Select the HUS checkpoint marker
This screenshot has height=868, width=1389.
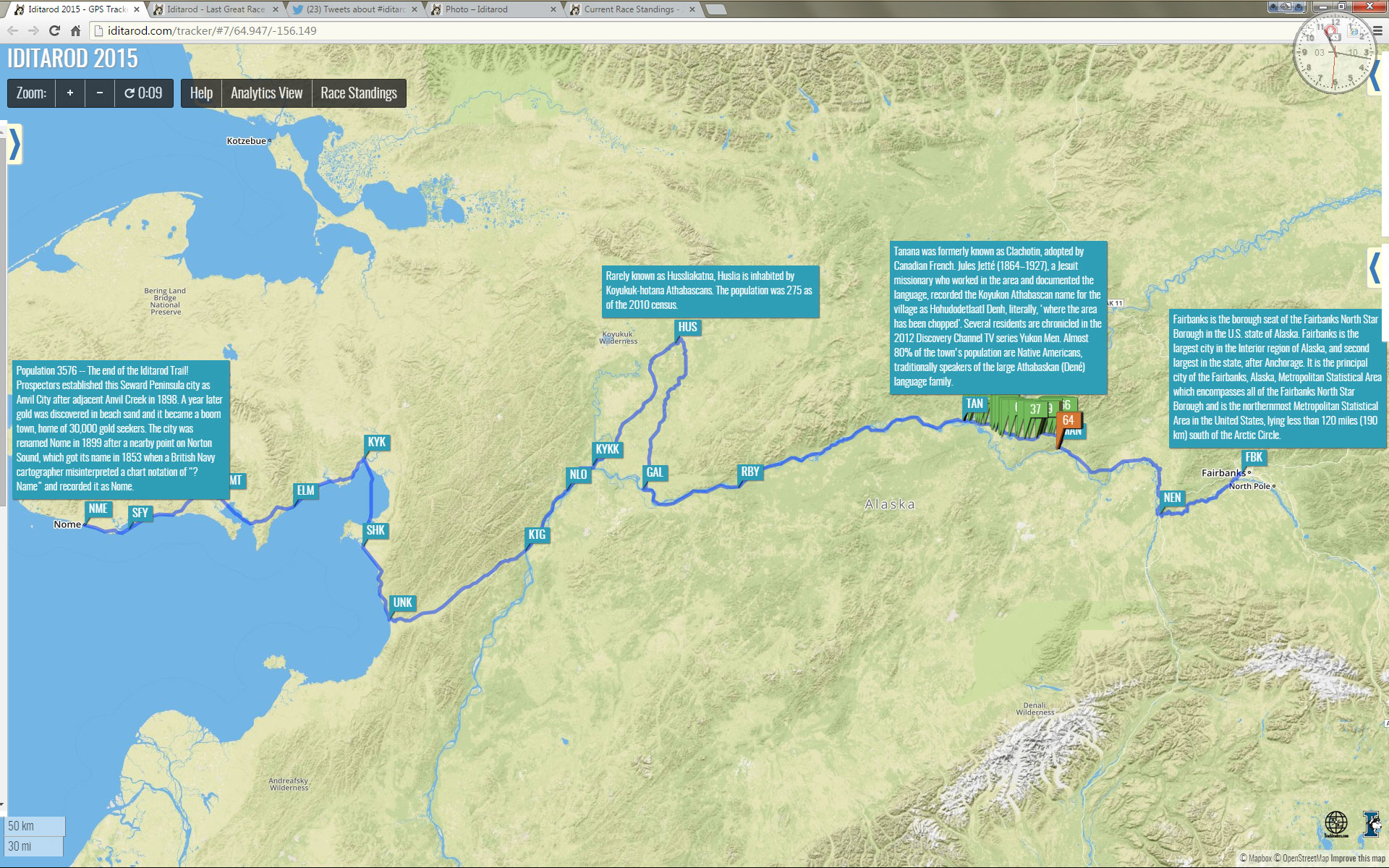tap(687, 327)
